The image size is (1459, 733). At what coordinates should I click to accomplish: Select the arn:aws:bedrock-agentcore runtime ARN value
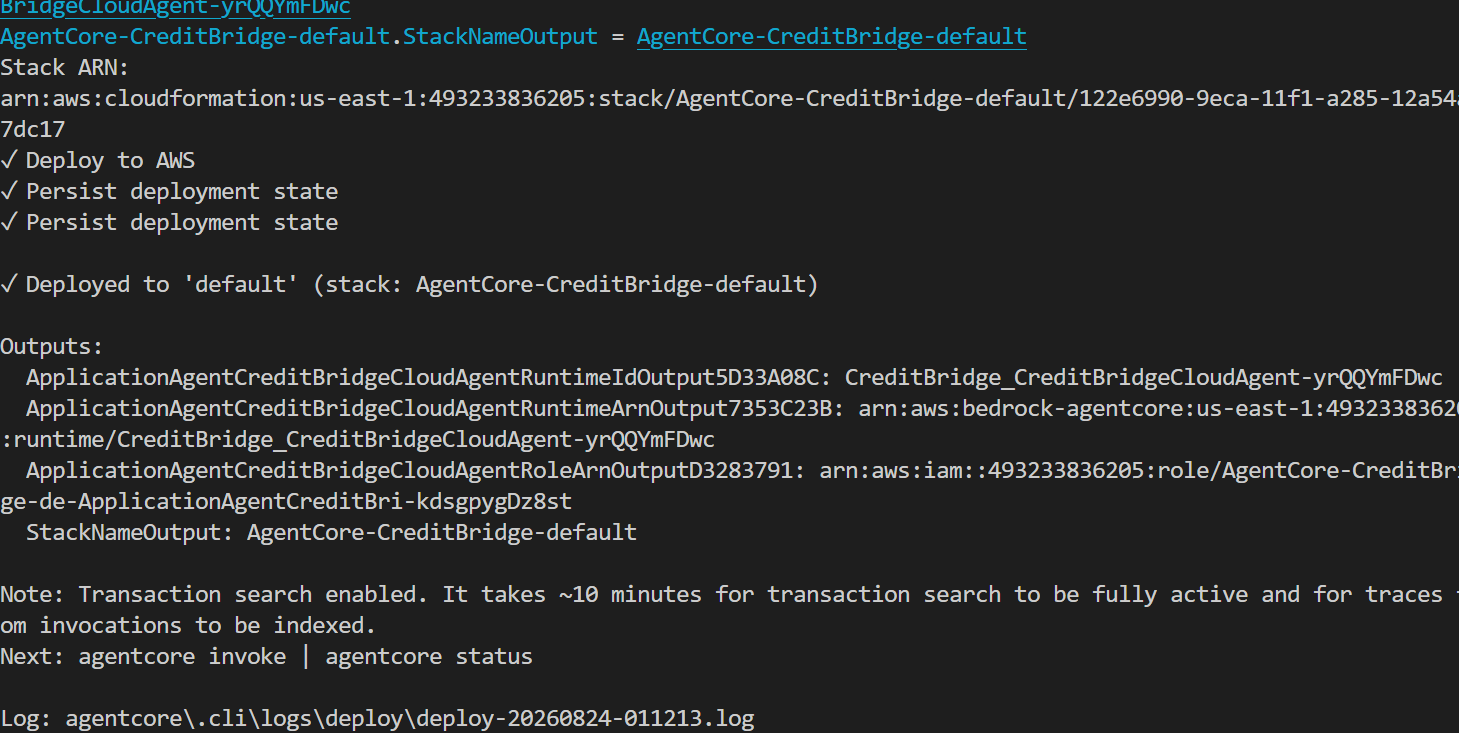tap(1159, 409)
